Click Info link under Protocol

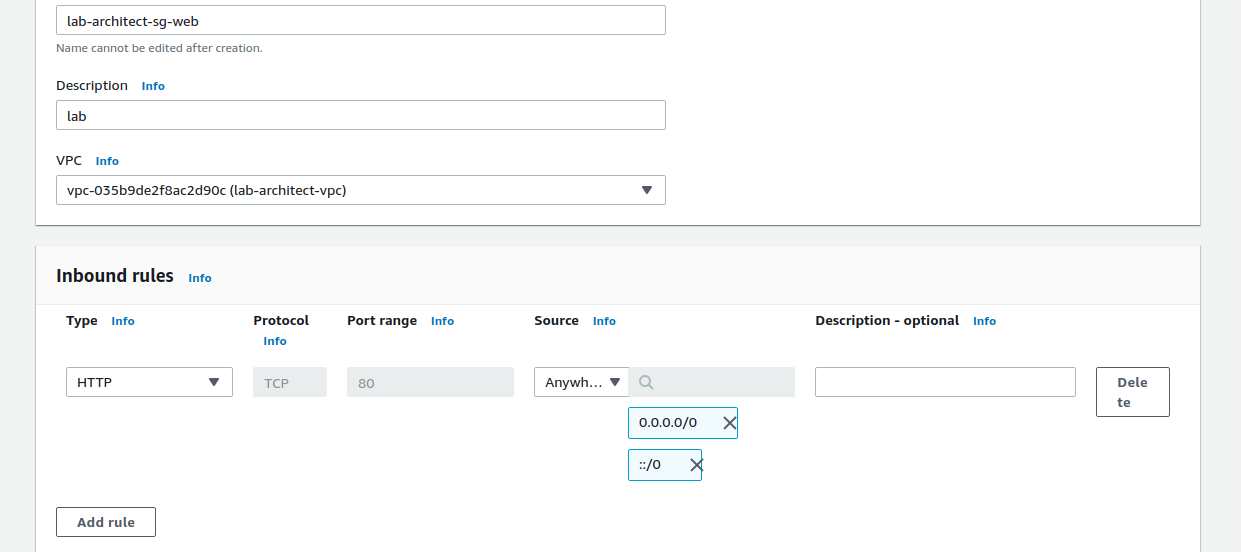pyautogui.click(x=275, y=341)
